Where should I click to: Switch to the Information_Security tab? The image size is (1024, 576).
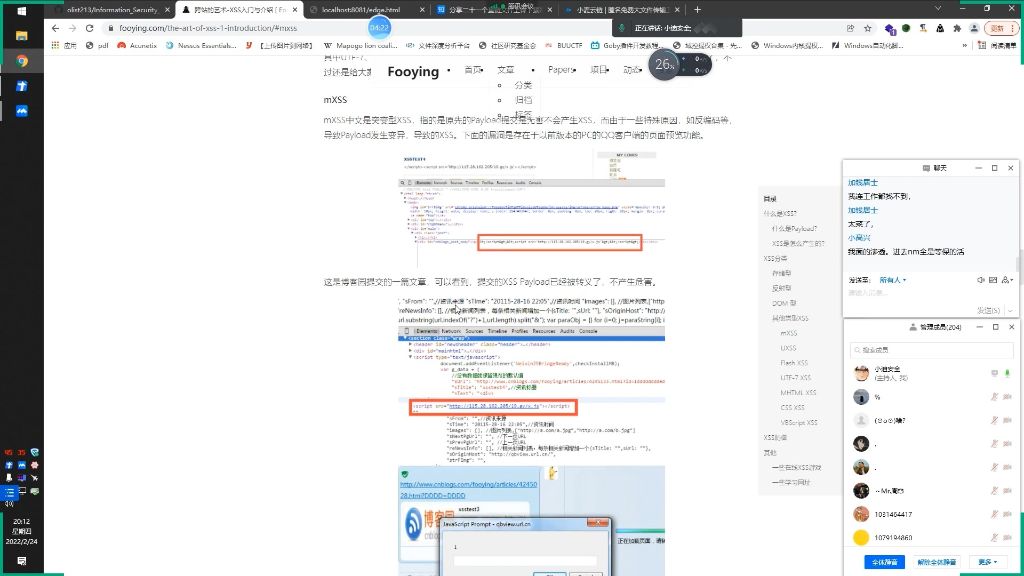(111, 10)
